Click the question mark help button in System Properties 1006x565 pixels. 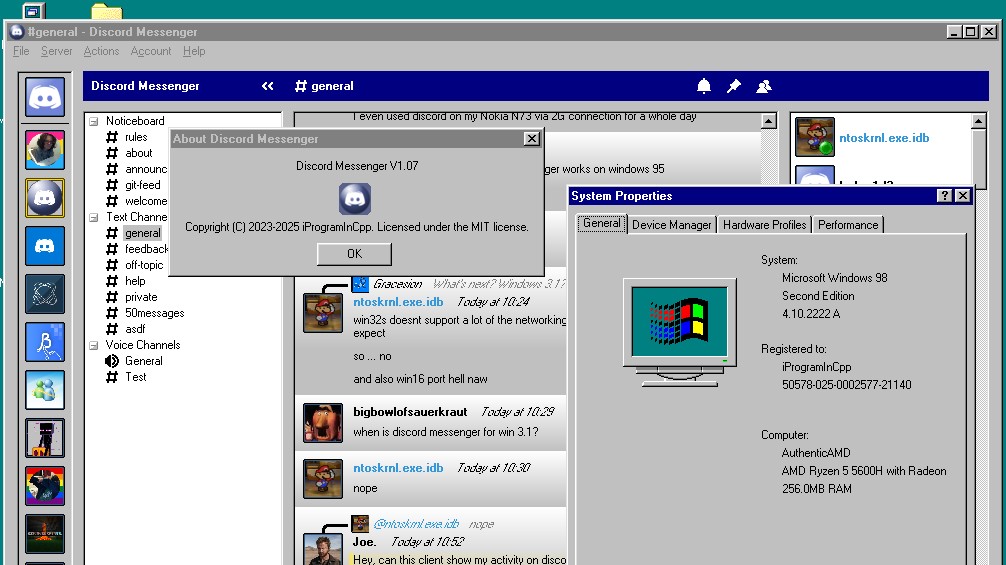pos(945,196)
